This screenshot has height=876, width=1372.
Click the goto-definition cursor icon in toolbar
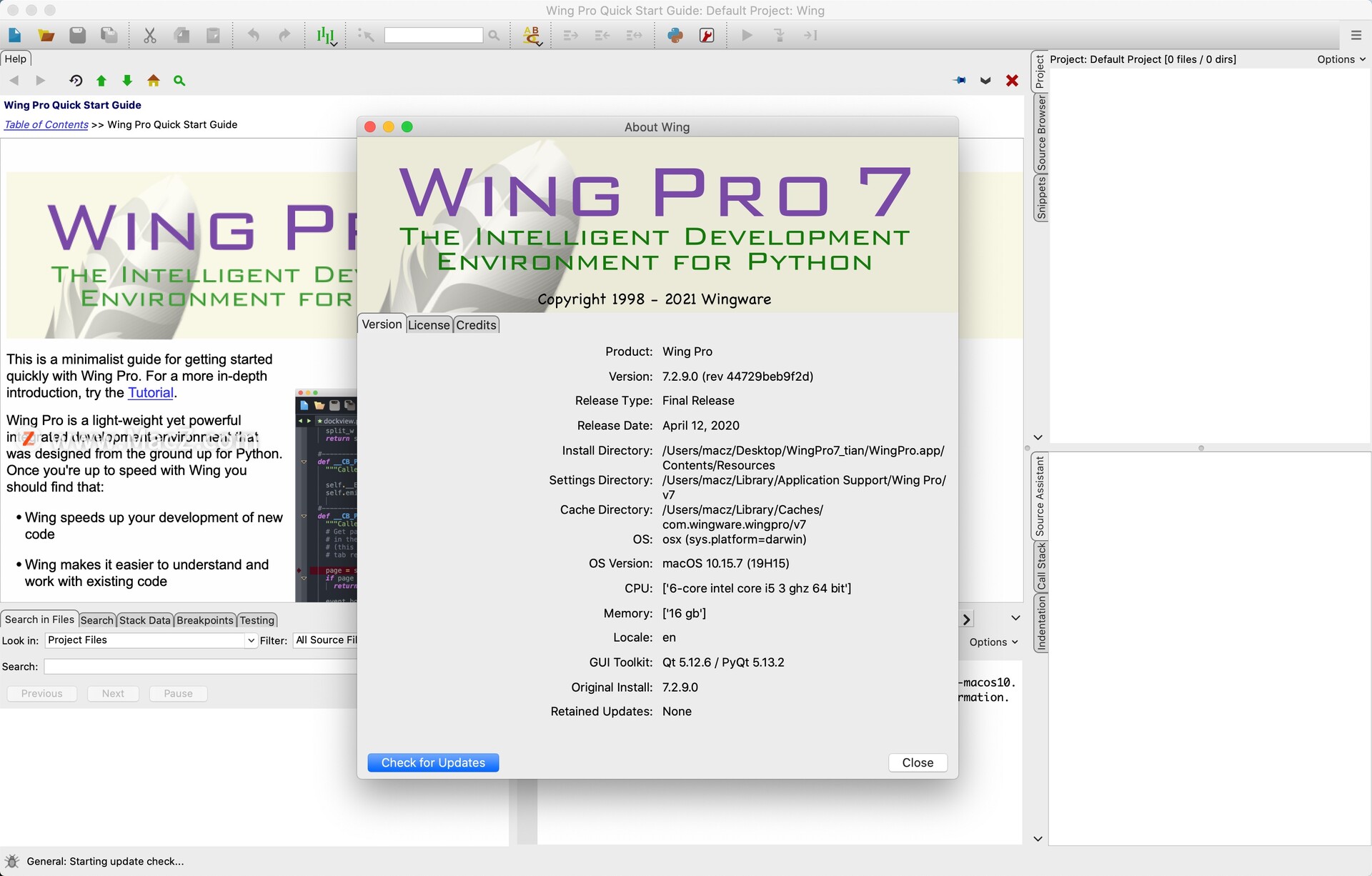pos(366,35)
